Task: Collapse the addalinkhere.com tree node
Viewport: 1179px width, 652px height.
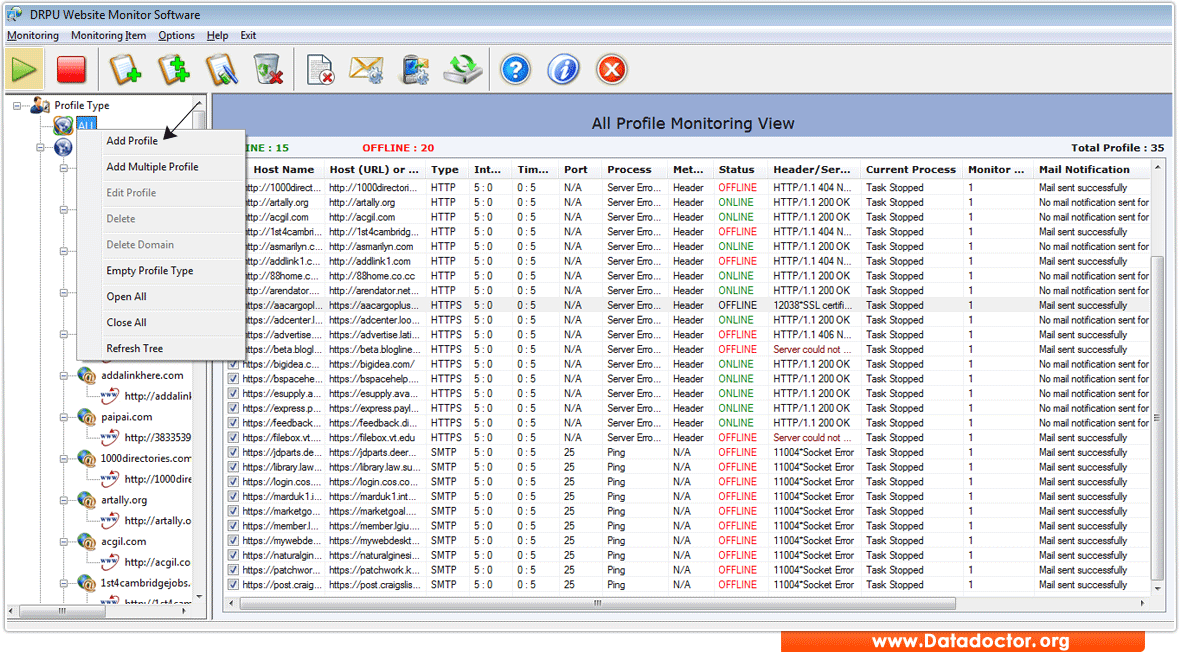Action: pos(66,376)
